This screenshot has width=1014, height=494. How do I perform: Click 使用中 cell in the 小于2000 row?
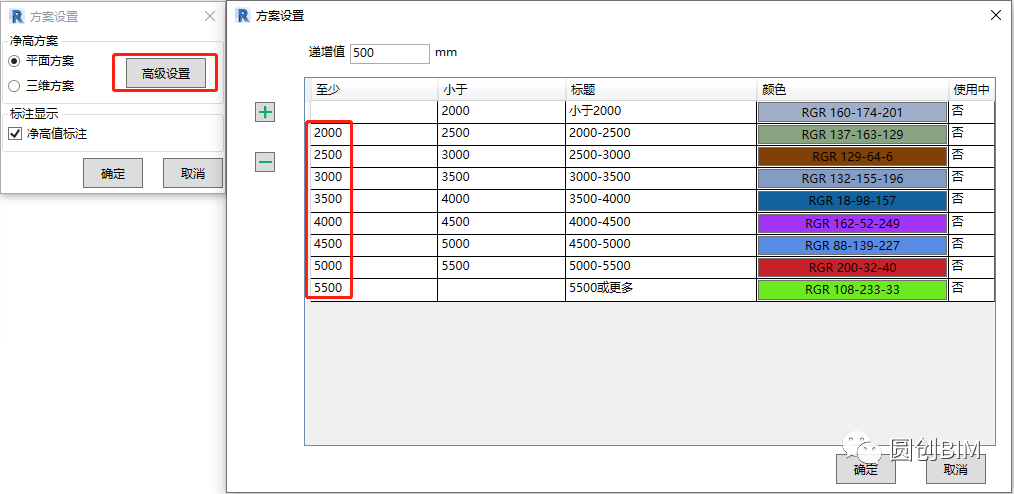coord(971,112)
